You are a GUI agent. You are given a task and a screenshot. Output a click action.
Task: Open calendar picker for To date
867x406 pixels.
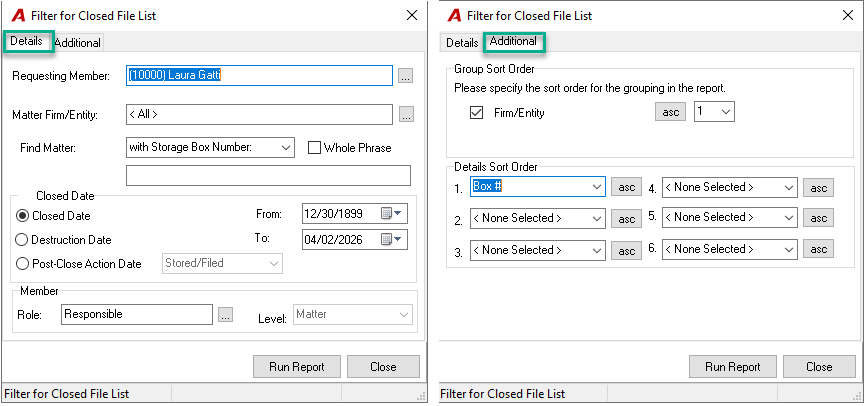[387, 239]
